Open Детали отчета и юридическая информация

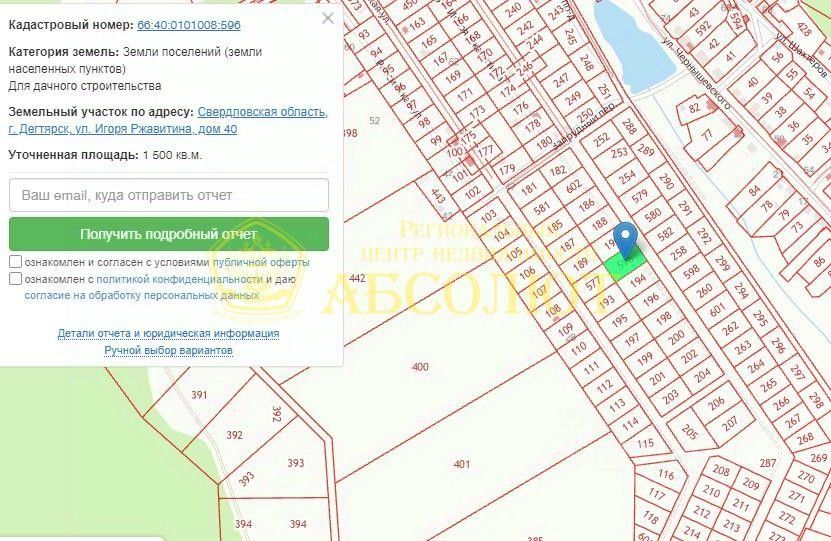[x=168, y=333]
